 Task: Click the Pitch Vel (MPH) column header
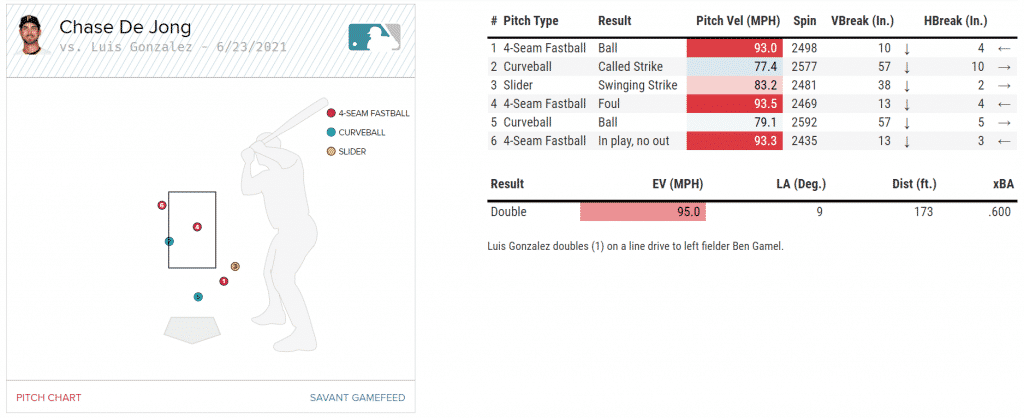[x=738, y=21]
